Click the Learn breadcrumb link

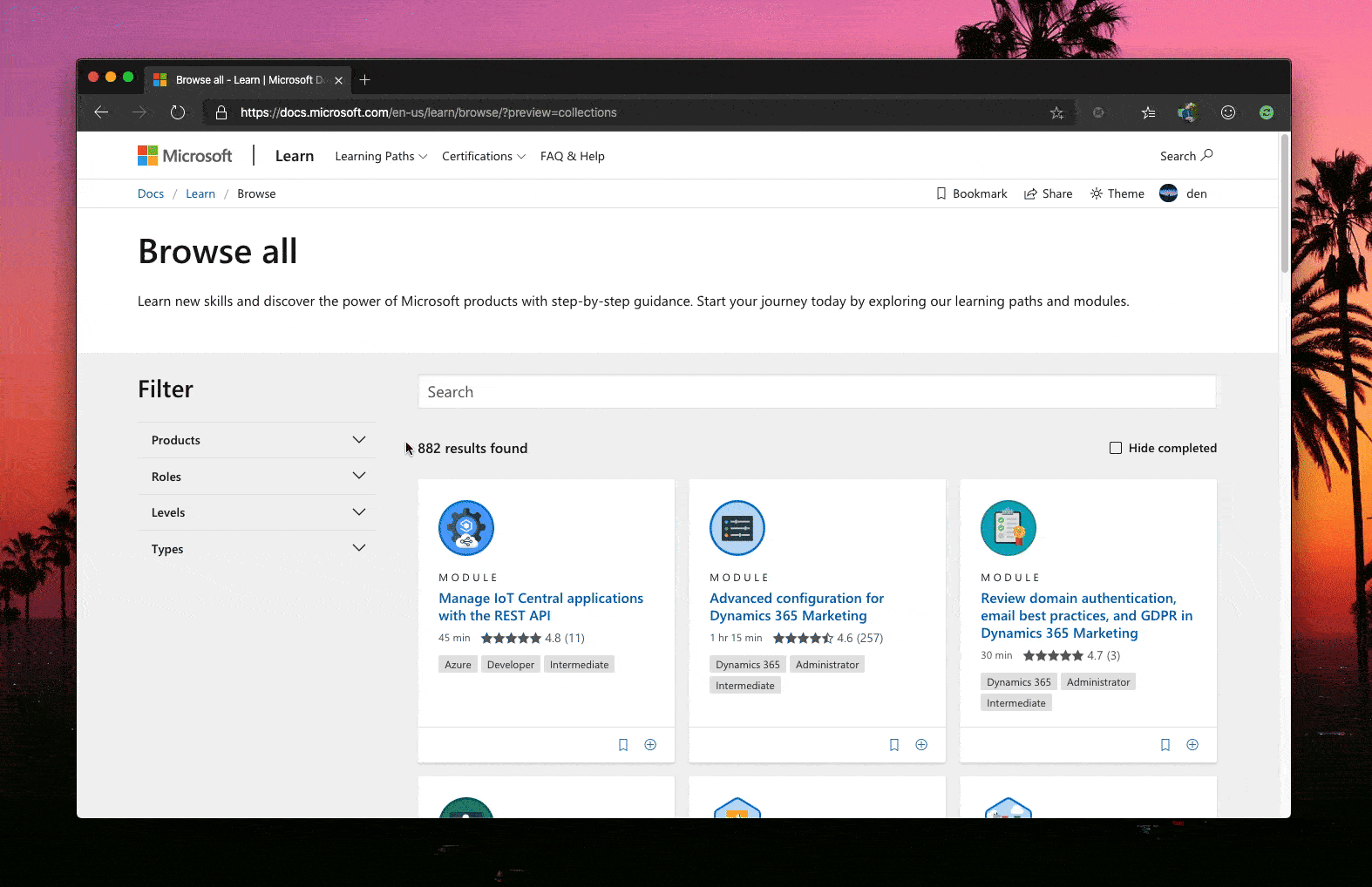tap(200, 193)
